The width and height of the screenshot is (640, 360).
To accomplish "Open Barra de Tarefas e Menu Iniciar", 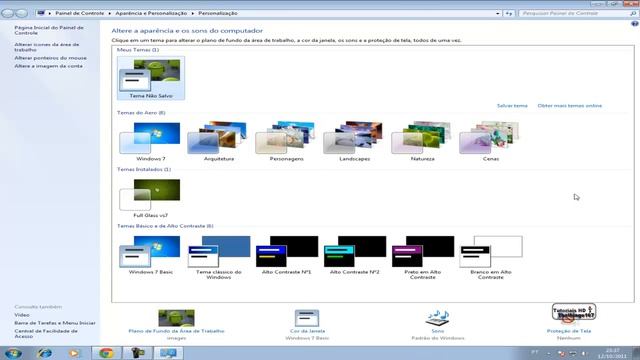I will (55, 323).
